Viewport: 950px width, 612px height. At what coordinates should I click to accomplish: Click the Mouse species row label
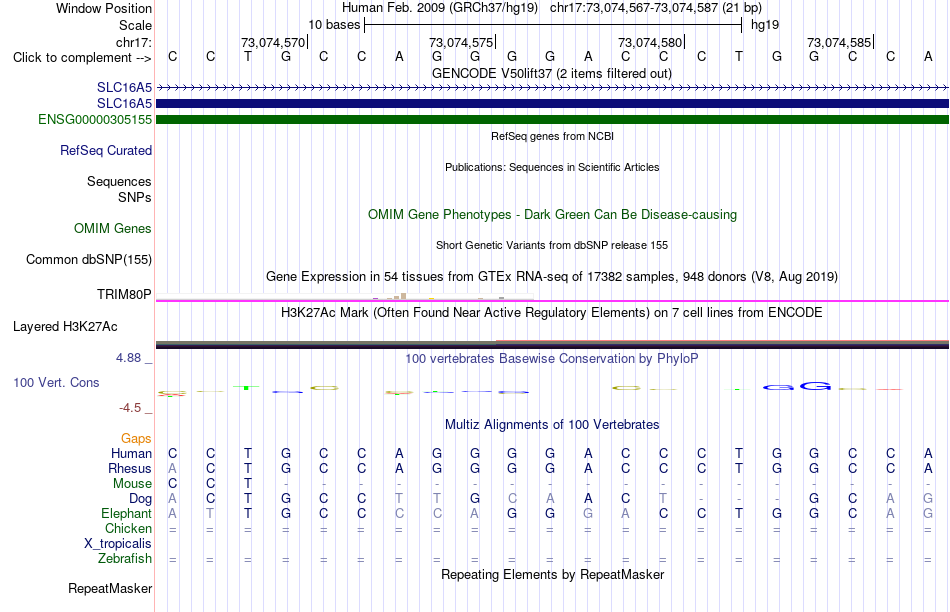tap(133, 484)
